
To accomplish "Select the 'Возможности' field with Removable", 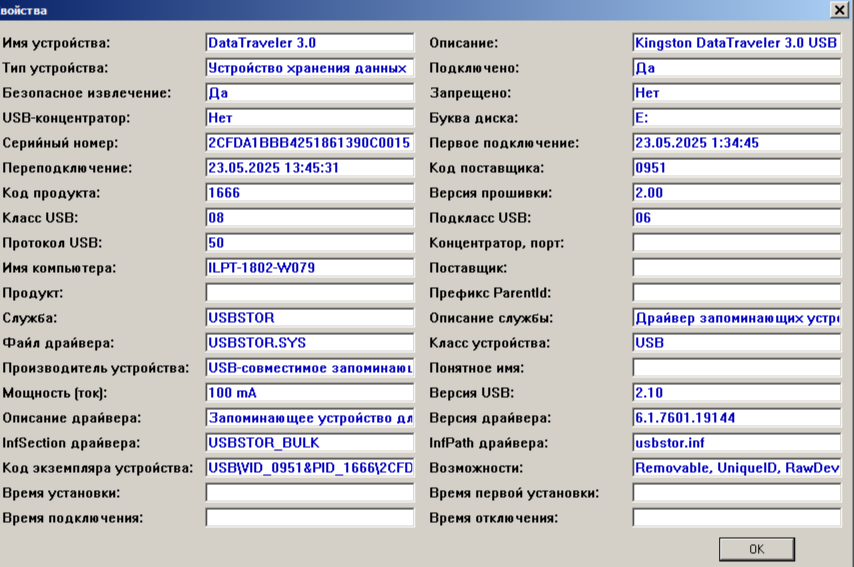I will pos(736,468).
